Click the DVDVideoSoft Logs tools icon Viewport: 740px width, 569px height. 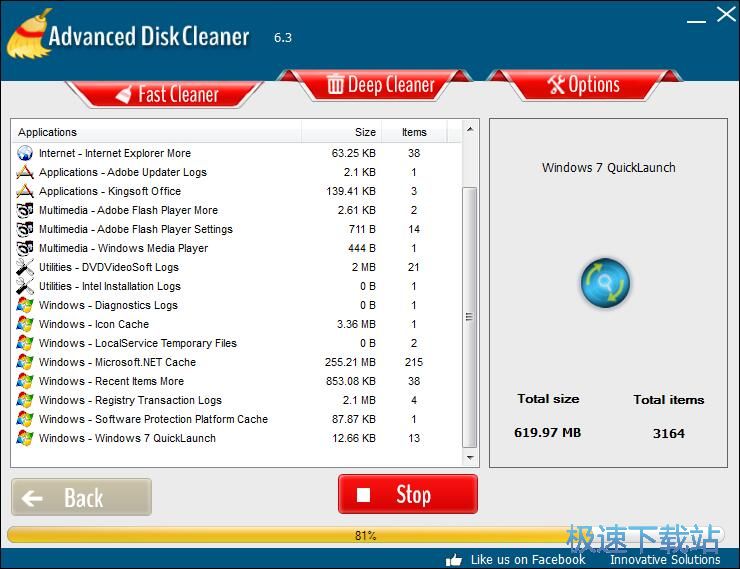click(x=25, y=267)
